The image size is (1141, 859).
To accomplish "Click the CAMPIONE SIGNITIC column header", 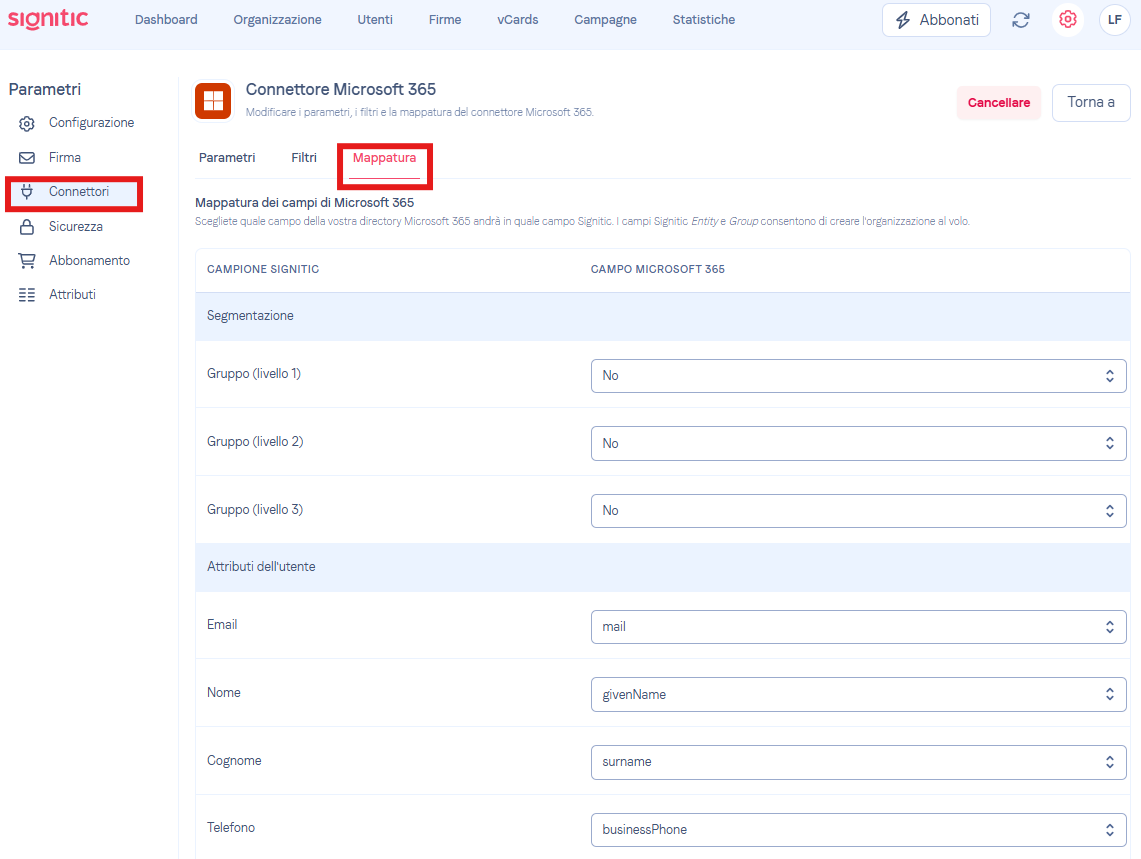I will click(263, 269).
